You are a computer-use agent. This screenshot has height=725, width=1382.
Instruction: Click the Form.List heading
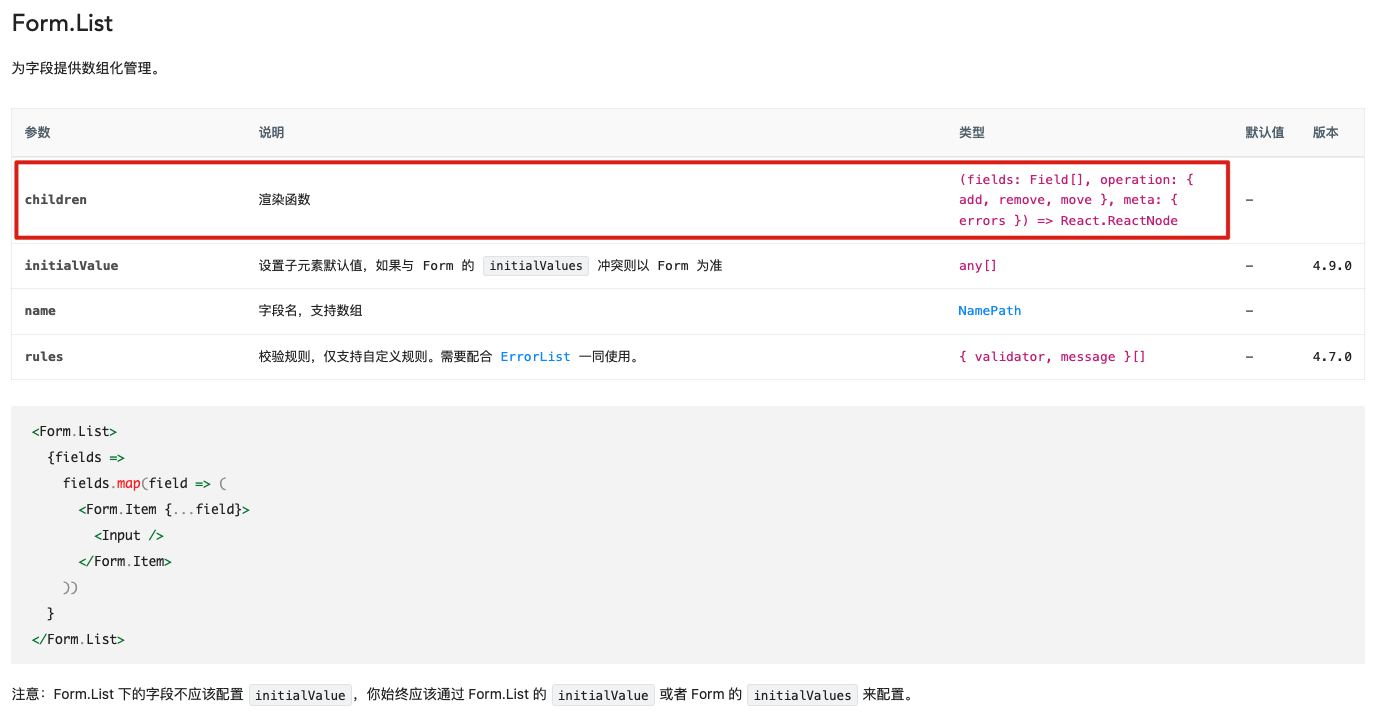(62, 22)
